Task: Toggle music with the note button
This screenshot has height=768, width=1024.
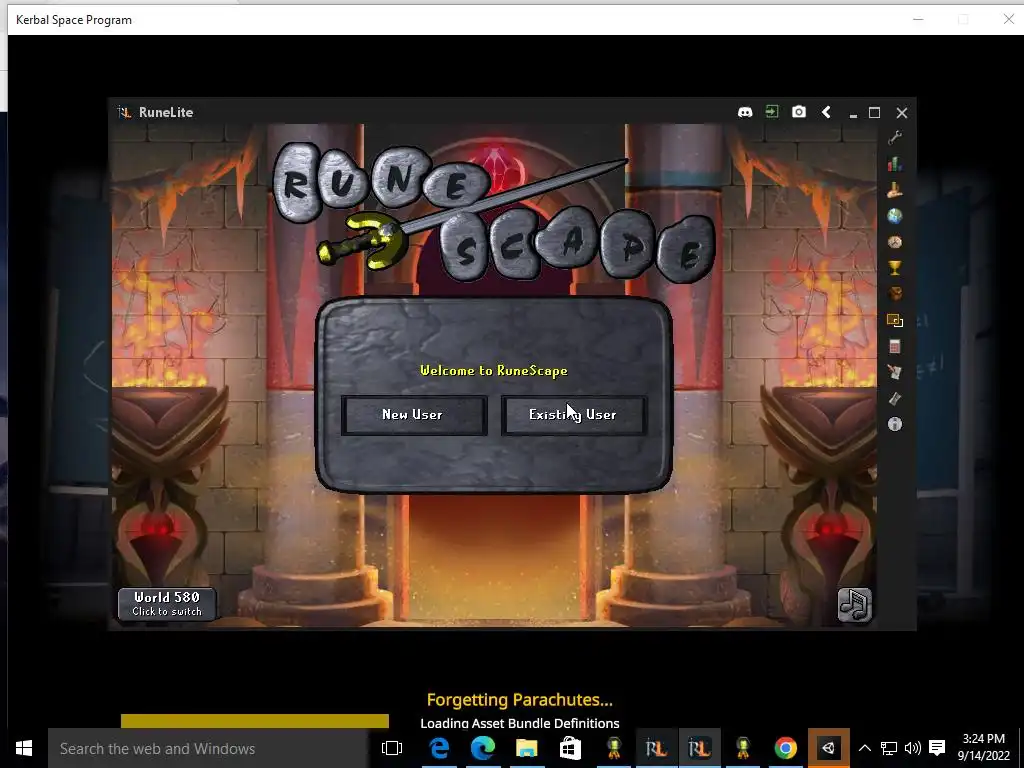Action: 855,605
